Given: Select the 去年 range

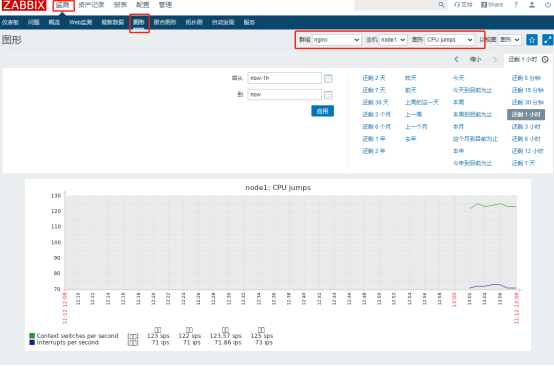Looking at the screenshot, I should click(x=411, y=139).
